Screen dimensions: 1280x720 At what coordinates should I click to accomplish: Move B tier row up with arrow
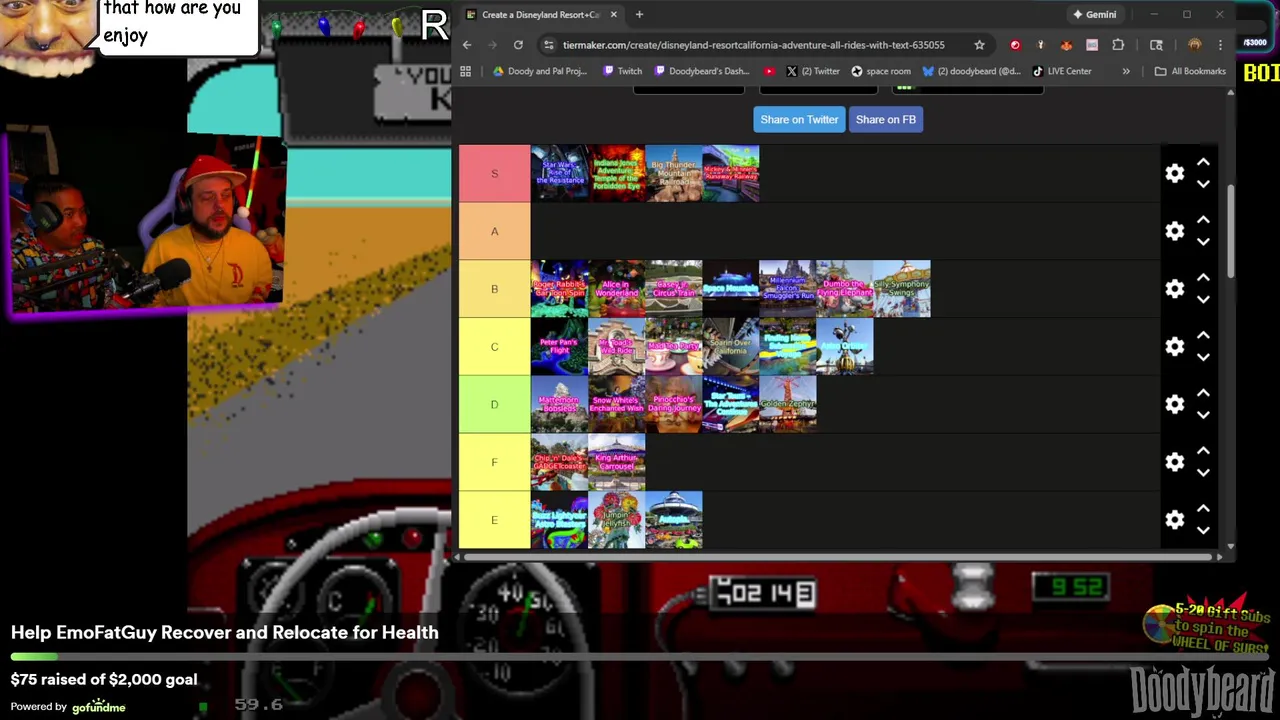click(1204, 277)
